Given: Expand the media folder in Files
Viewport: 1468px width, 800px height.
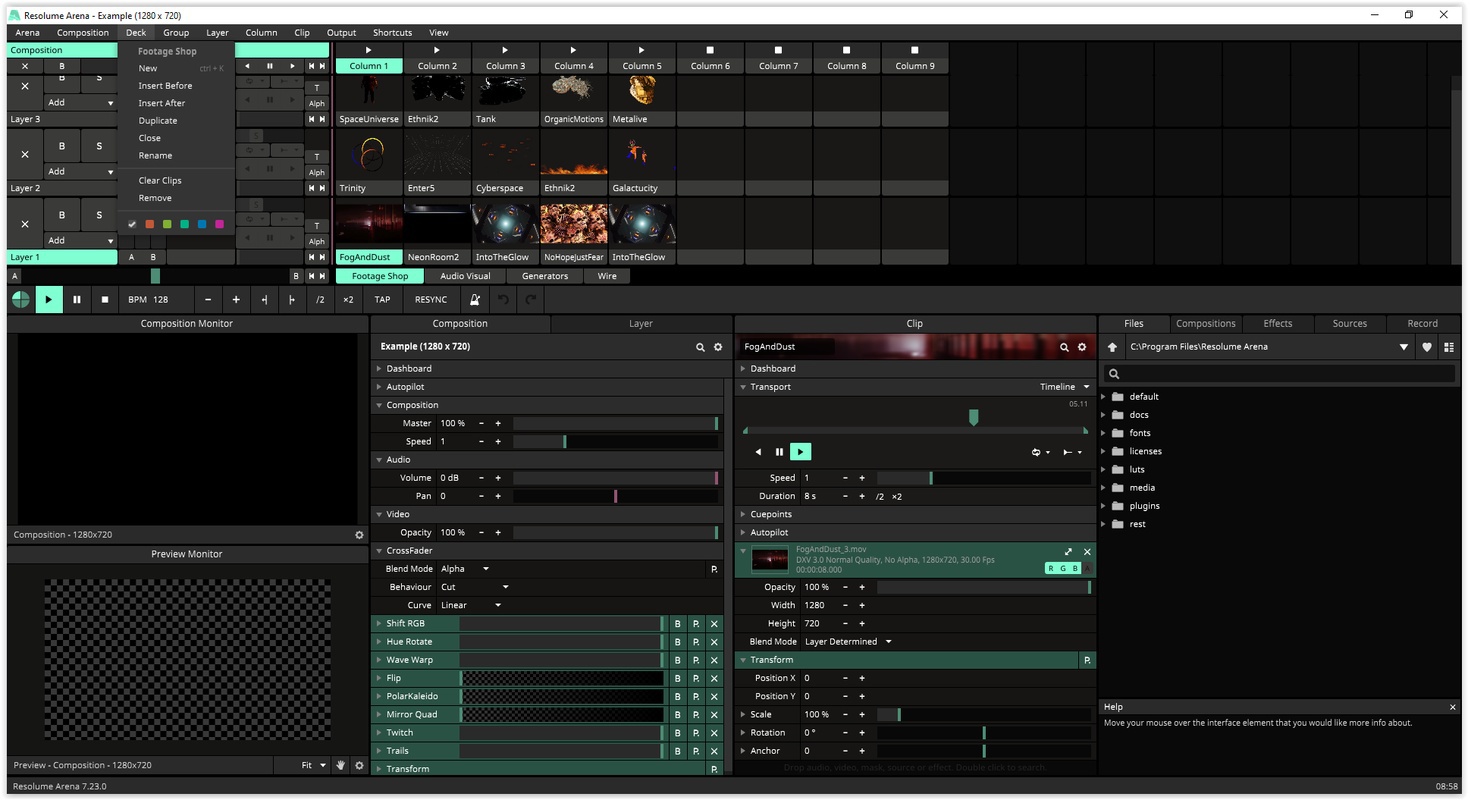Looking at the screenshot, I should click(x=1105, y=488).
